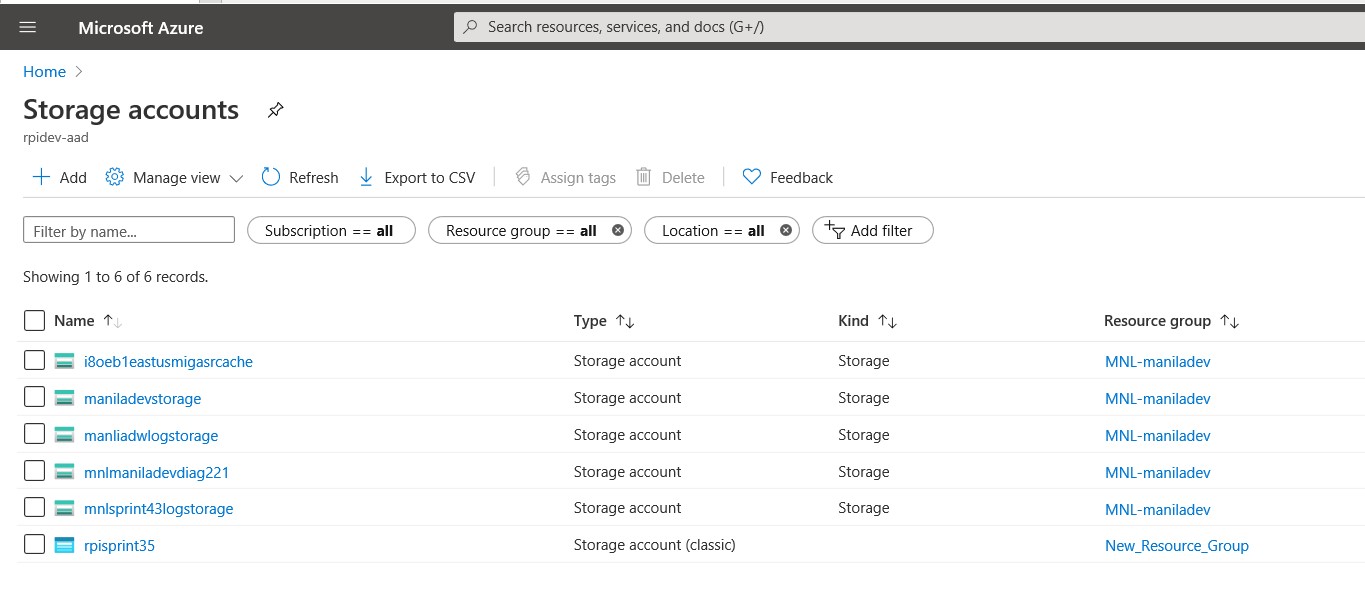This screenshot has width=1365, height=606.
Task: Select the mnlsprint43logstorage checkbox
Action: point(34,507)
